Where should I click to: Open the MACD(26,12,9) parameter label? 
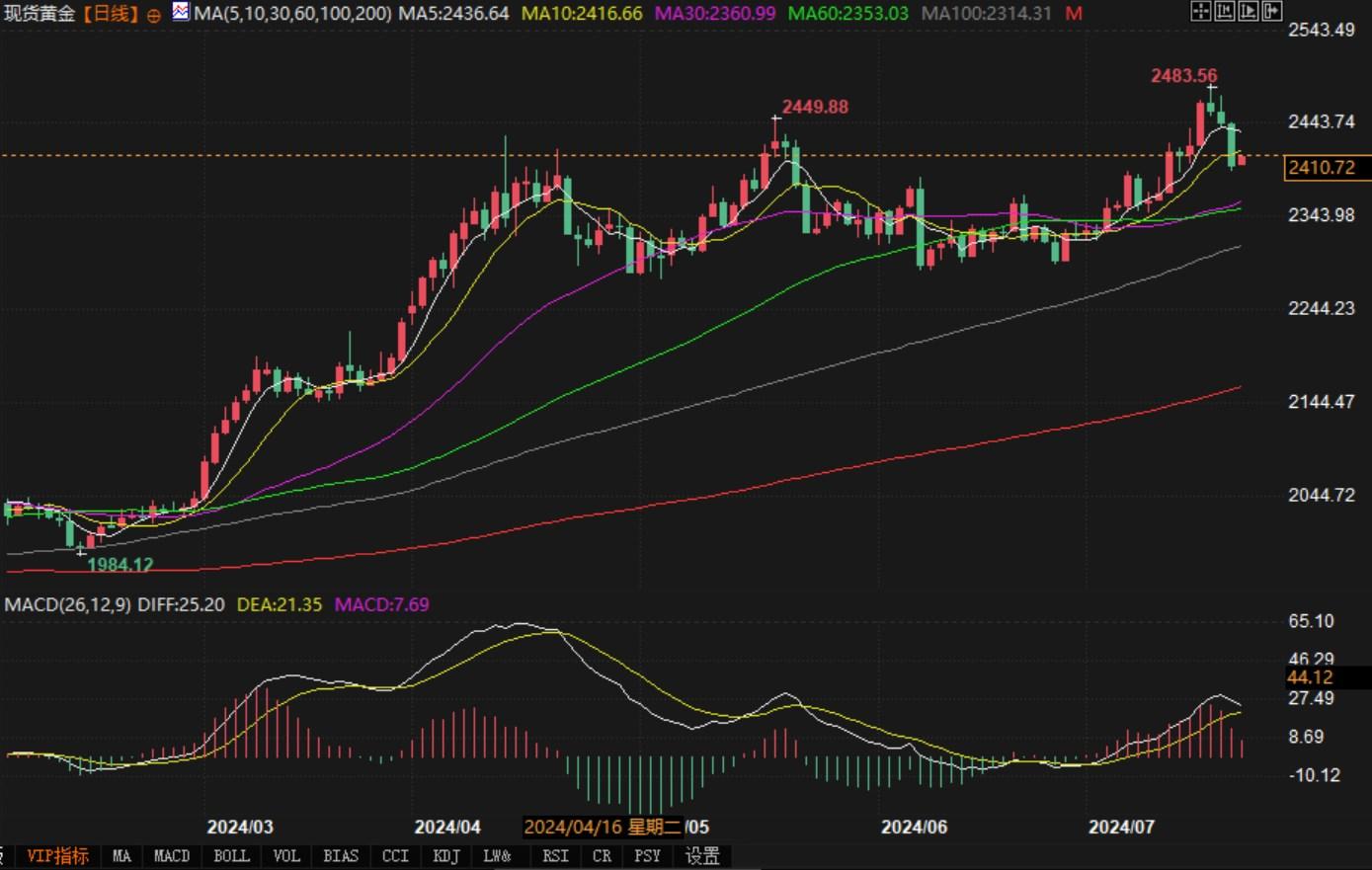click(67, 604)
